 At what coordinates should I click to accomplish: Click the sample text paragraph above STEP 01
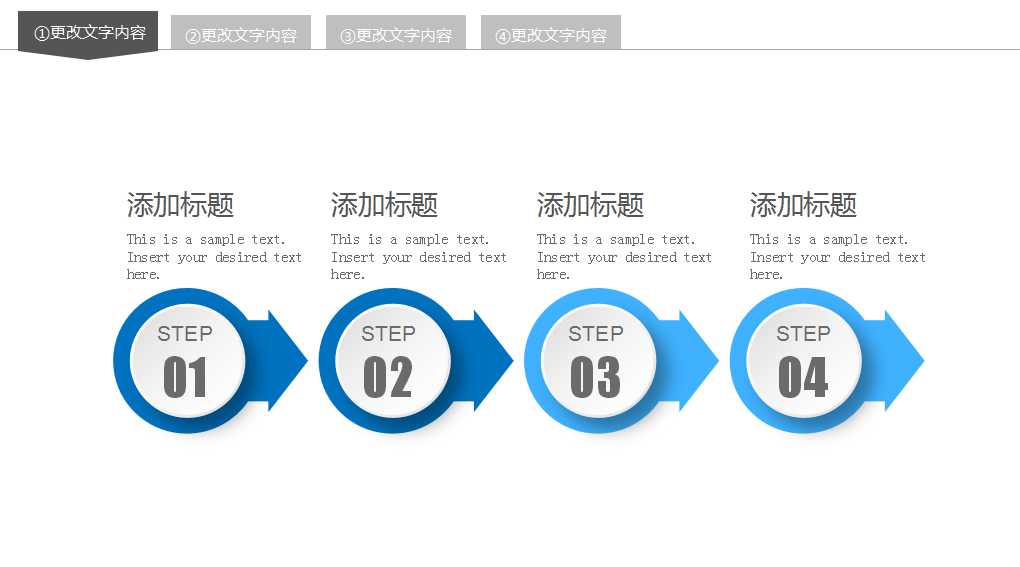pos(214,257)
